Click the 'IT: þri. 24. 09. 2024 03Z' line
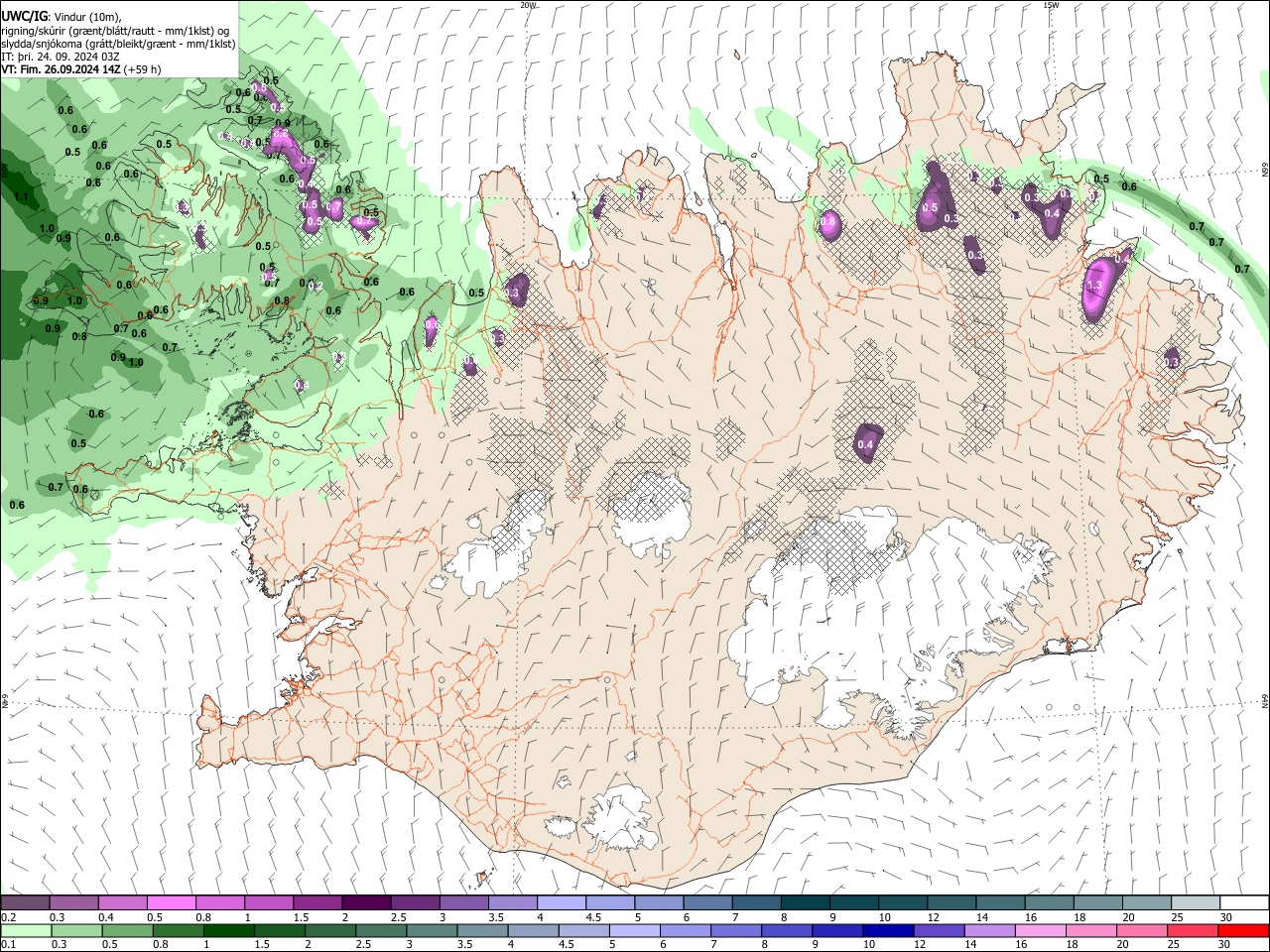1270x952 pixels. [60, 57]
